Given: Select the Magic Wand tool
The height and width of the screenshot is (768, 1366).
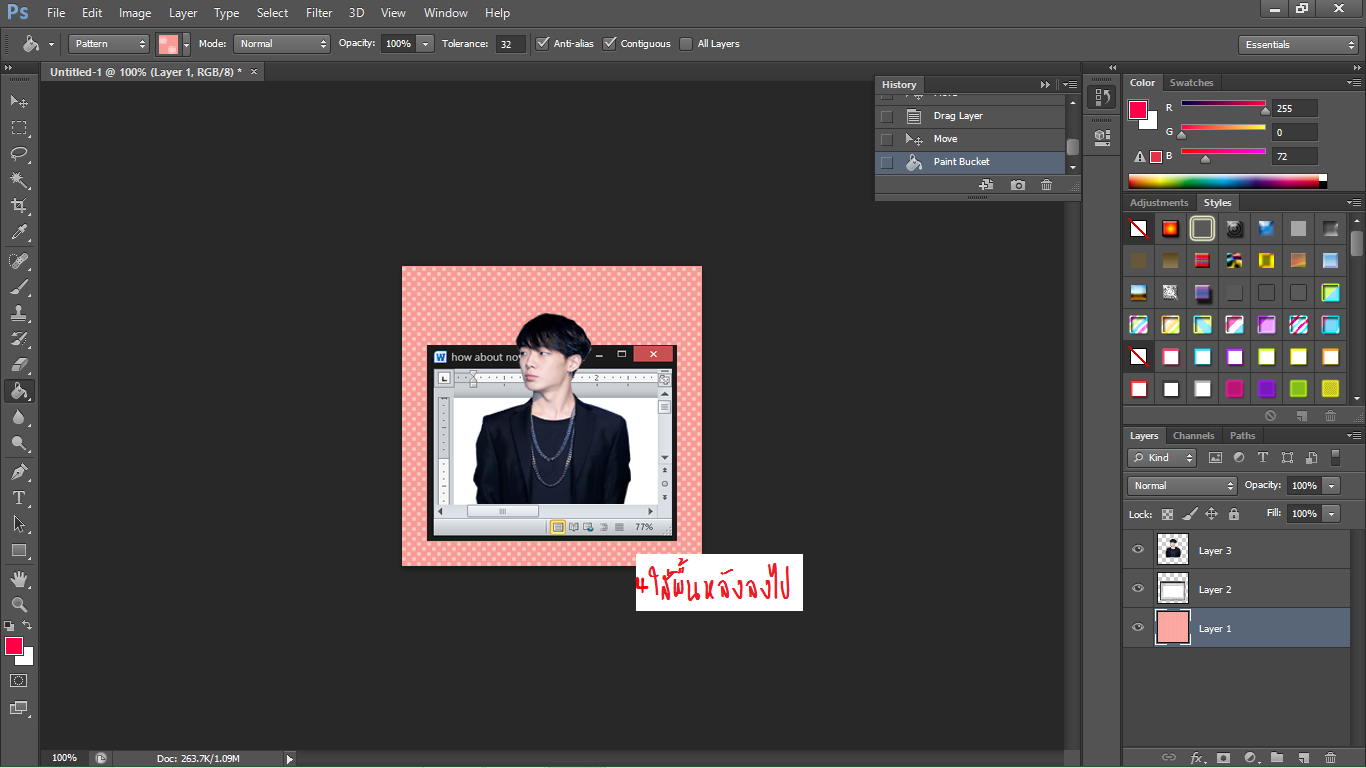Looking at the screenshot, I should coord(19,180).
